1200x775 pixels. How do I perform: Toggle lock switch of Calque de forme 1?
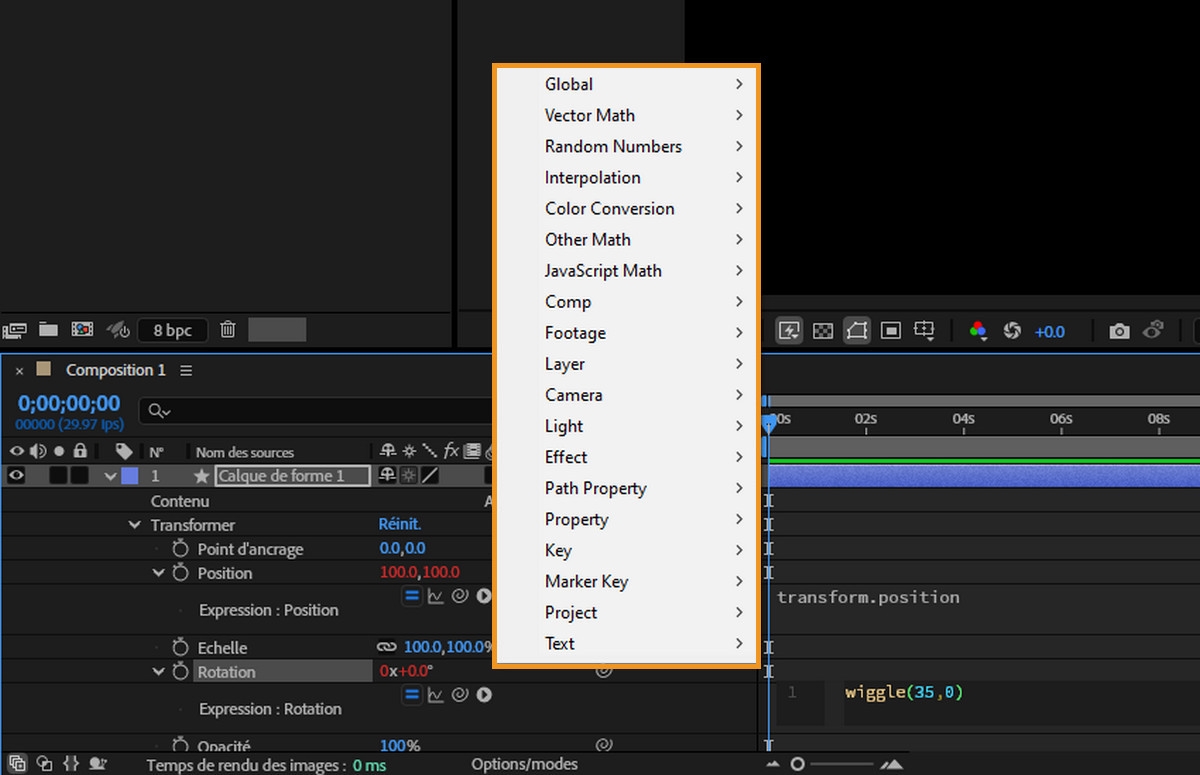tap(79, 476)
